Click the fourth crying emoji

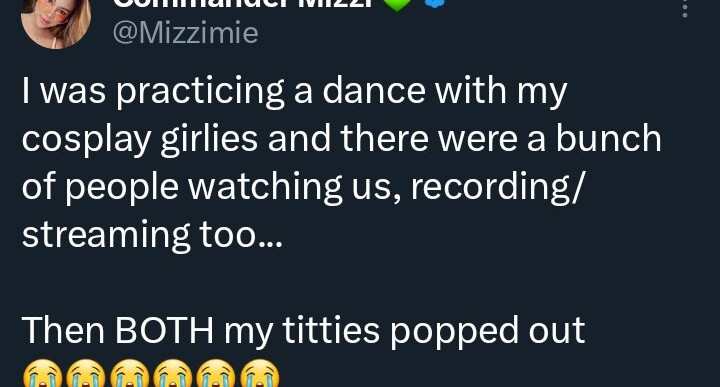coord(173,374)
